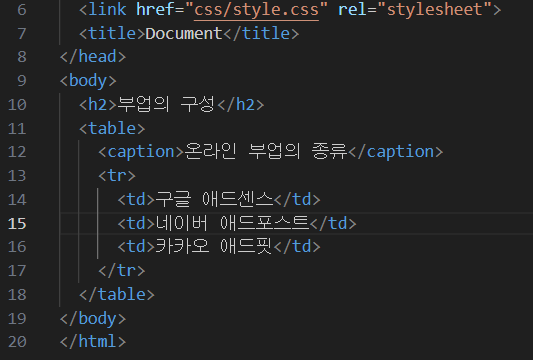Click the closing </body> tag
The image size is (533, 360).
93,319
